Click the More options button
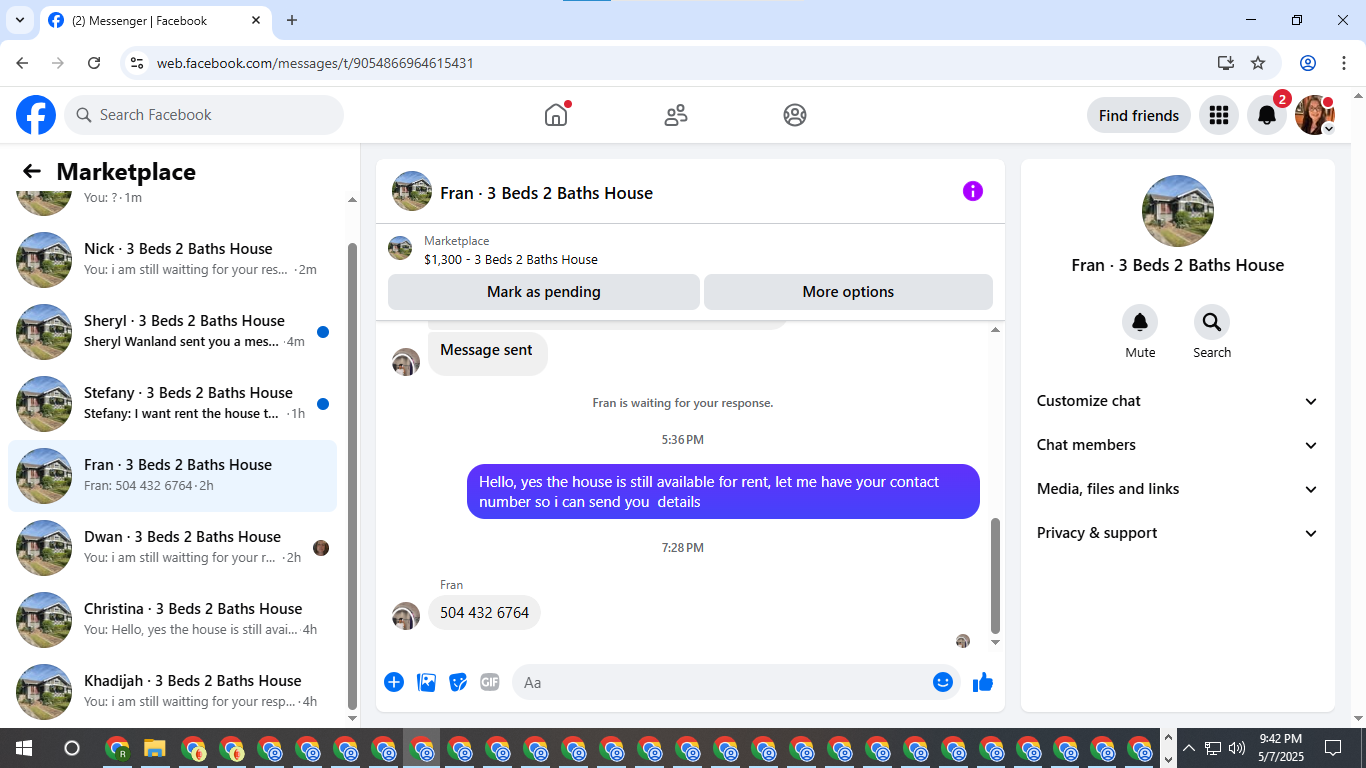Viewport: 1366px width, 768px height. [x=848, y=292]
